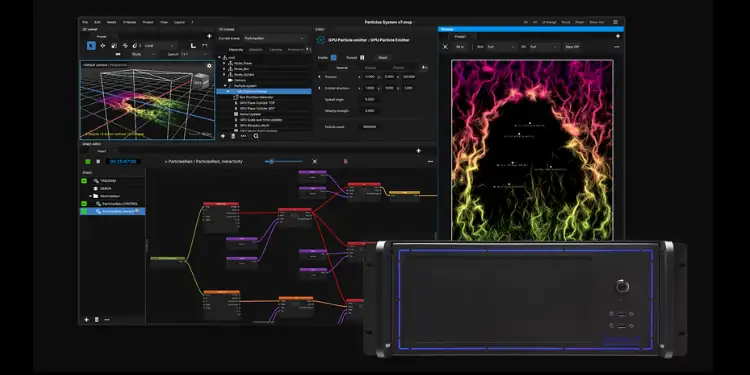Toggle the Enable checkbox in Editor
Viewport: 750px width, 375px height.
333,57
